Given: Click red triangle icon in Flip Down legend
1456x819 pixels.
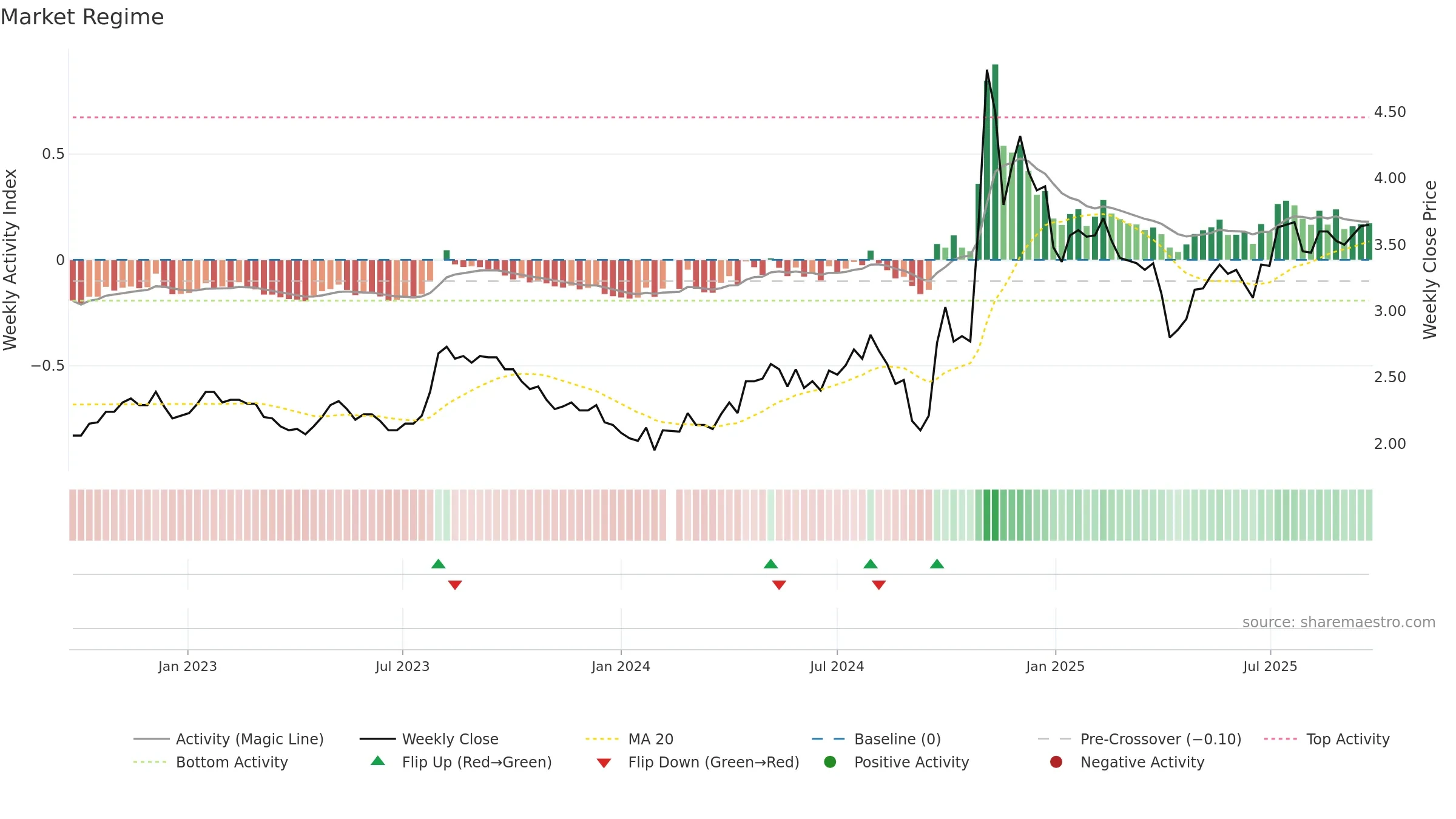Looking at the screenshot, I should pyautogui.click(x=604, y=763).
